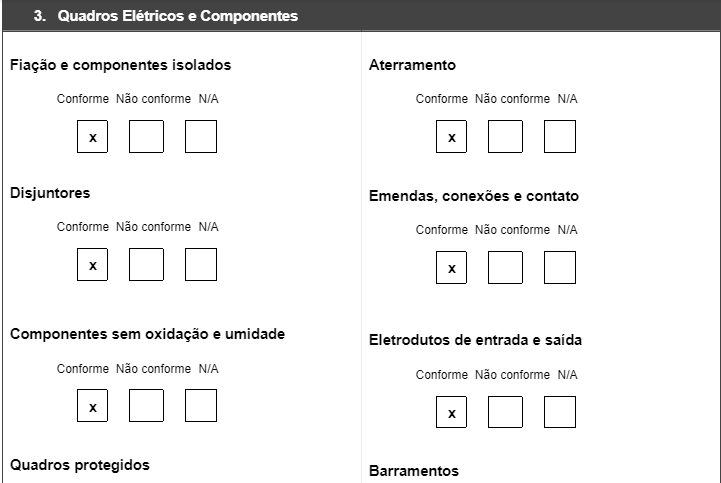
Task: Toggle Conforme for Eletrodutos de entrada e saída
Action: coord(452,412)
